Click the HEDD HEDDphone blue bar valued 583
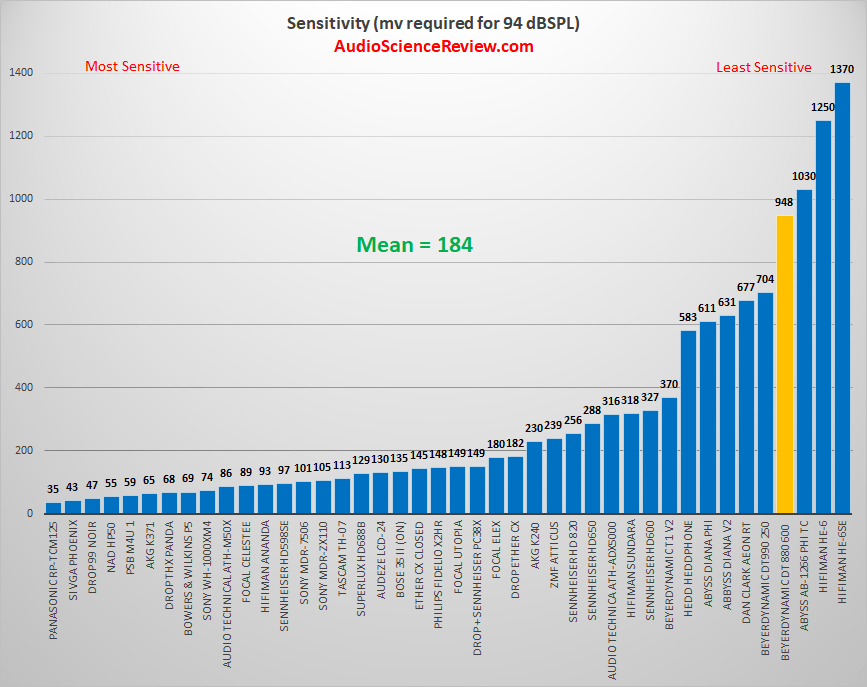Image resolution: width=867 pixels, height=687 pixels. coord(688,421)
